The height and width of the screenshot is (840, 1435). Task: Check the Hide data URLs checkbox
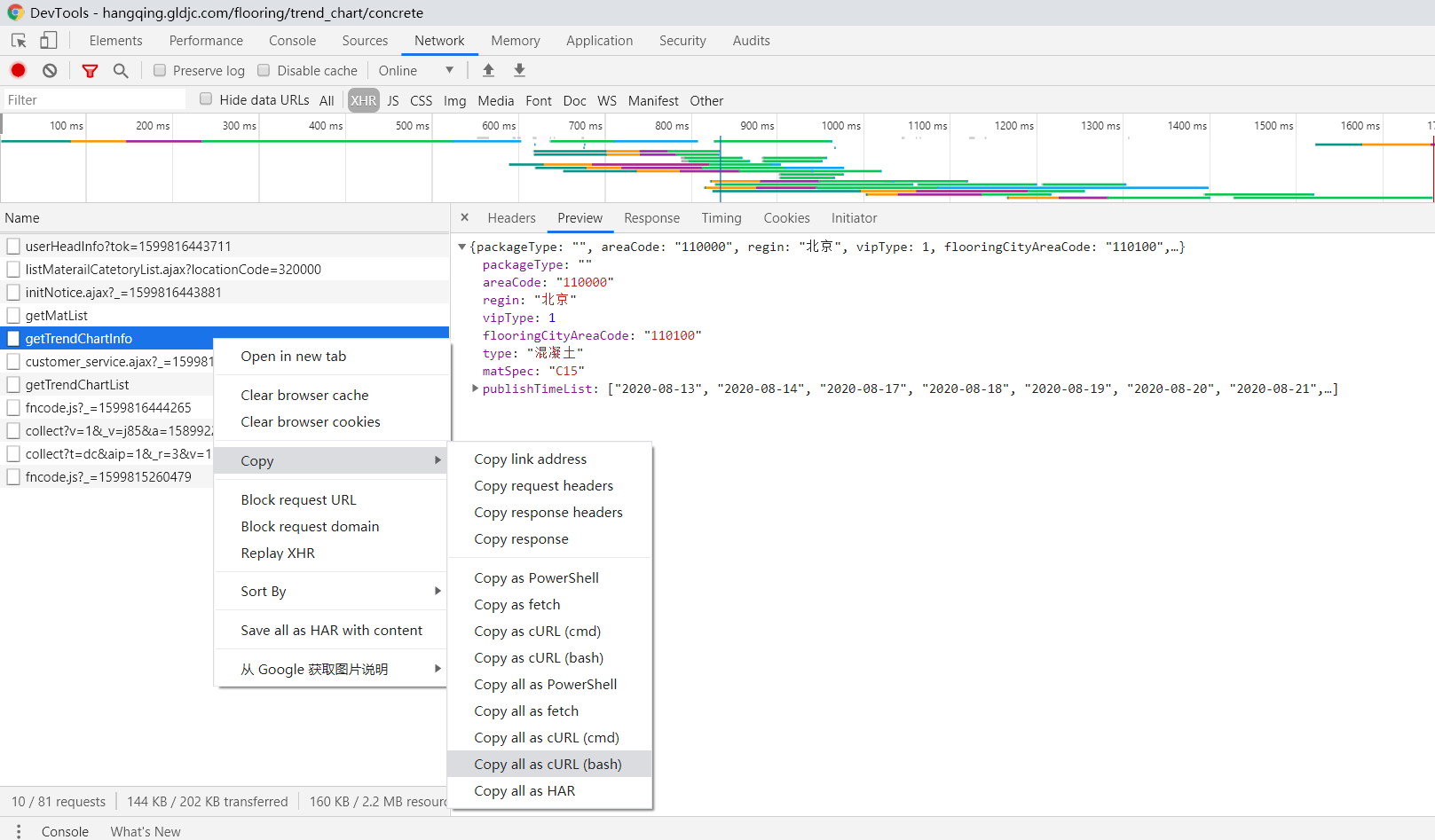pyautogui.click(x=205, y=99)
